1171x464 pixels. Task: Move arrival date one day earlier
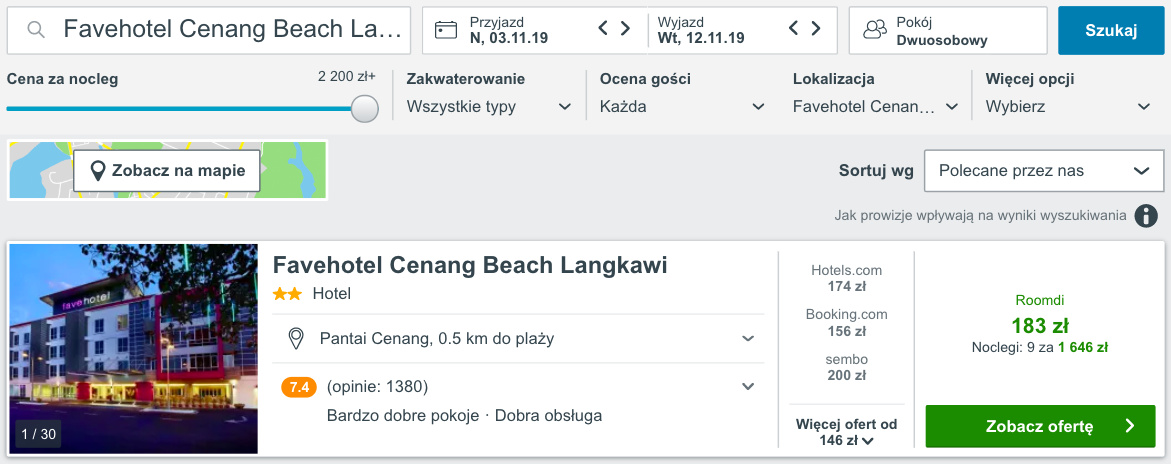(603, 29)
